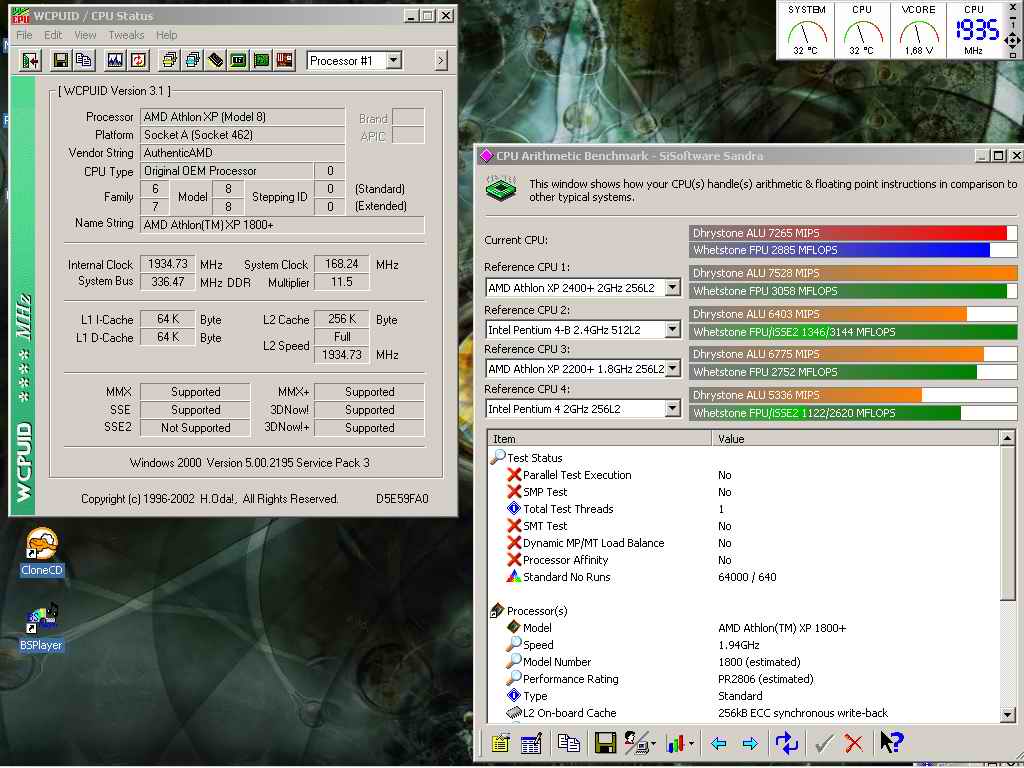
Task: Click the copy icon in Sandra toolbar
Action: [569, 743]
